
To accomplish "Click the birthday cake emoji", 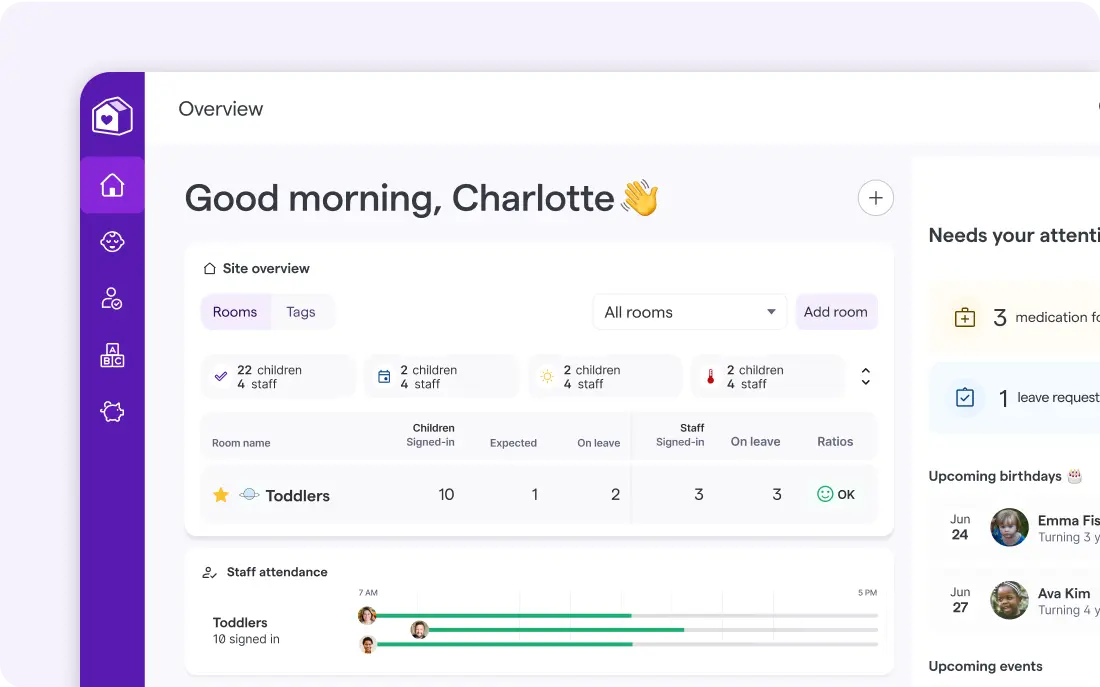I will pos(1075,476).
